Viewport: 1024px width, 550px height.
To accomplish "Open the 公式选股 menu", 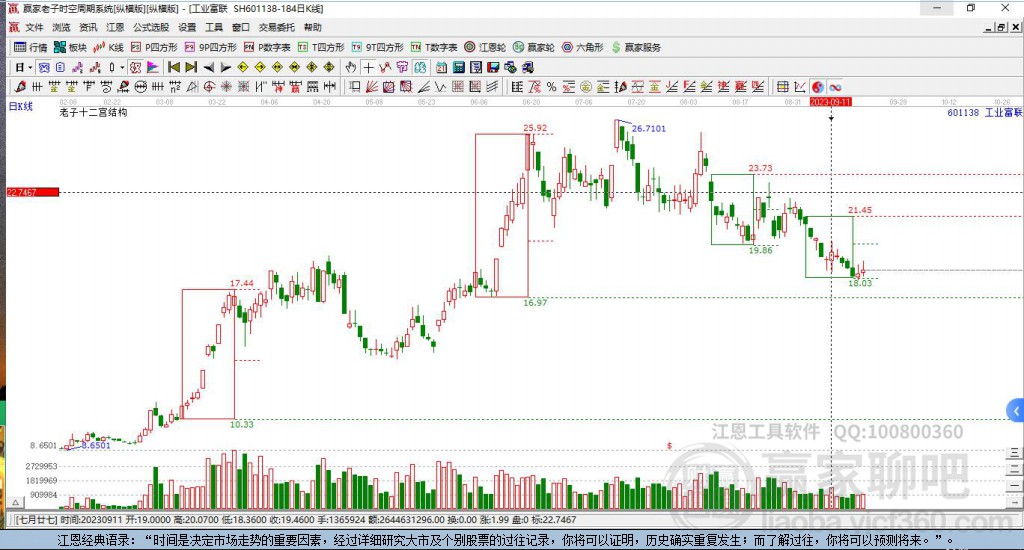I will [151, 27].
